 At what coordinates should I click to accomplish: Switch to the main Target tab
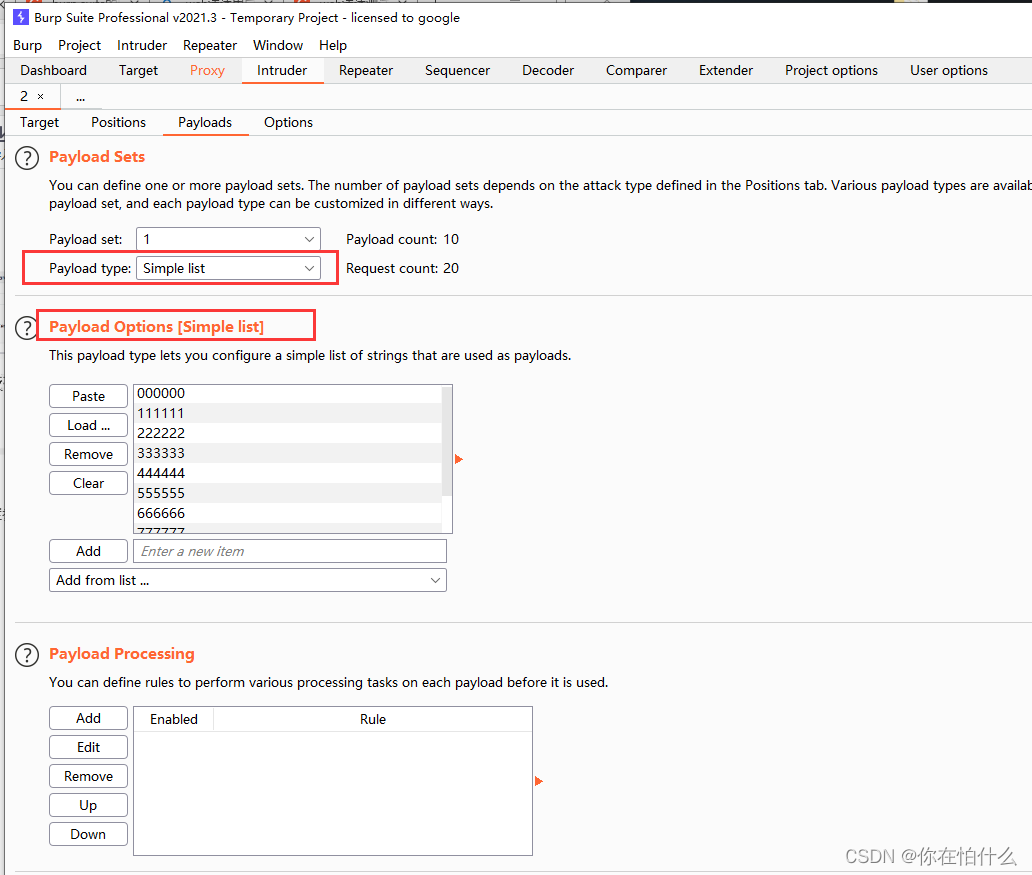(x=138, y=70)
